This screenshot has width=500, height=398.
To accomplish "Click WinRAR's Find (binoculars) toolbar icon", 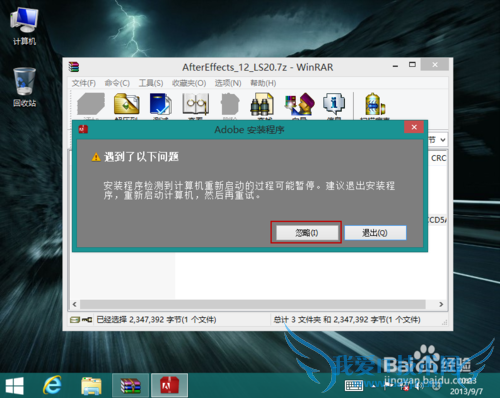I will pos(263,105).
